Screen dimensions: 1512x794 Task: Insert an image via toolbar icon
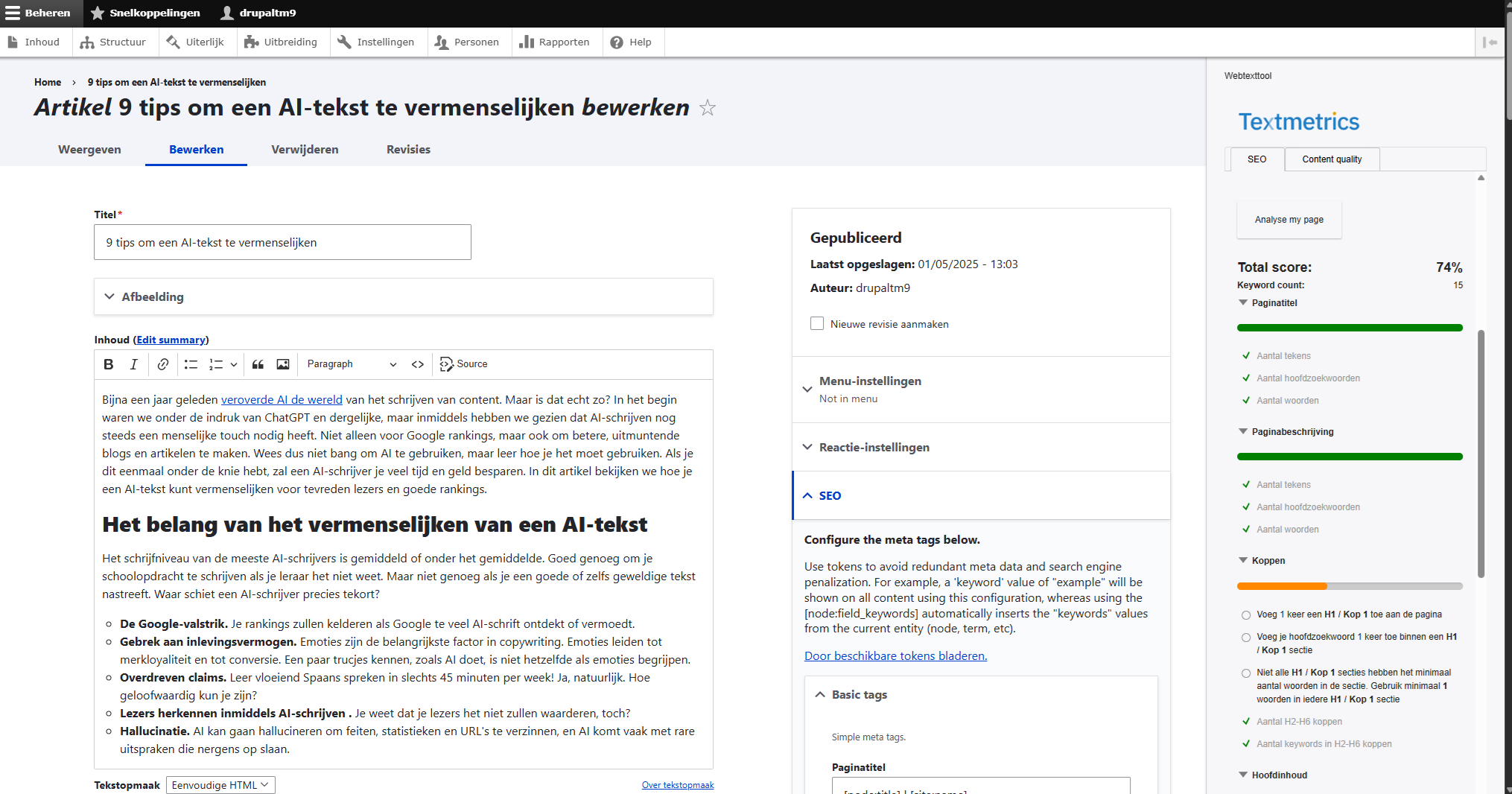pos(283,364)
